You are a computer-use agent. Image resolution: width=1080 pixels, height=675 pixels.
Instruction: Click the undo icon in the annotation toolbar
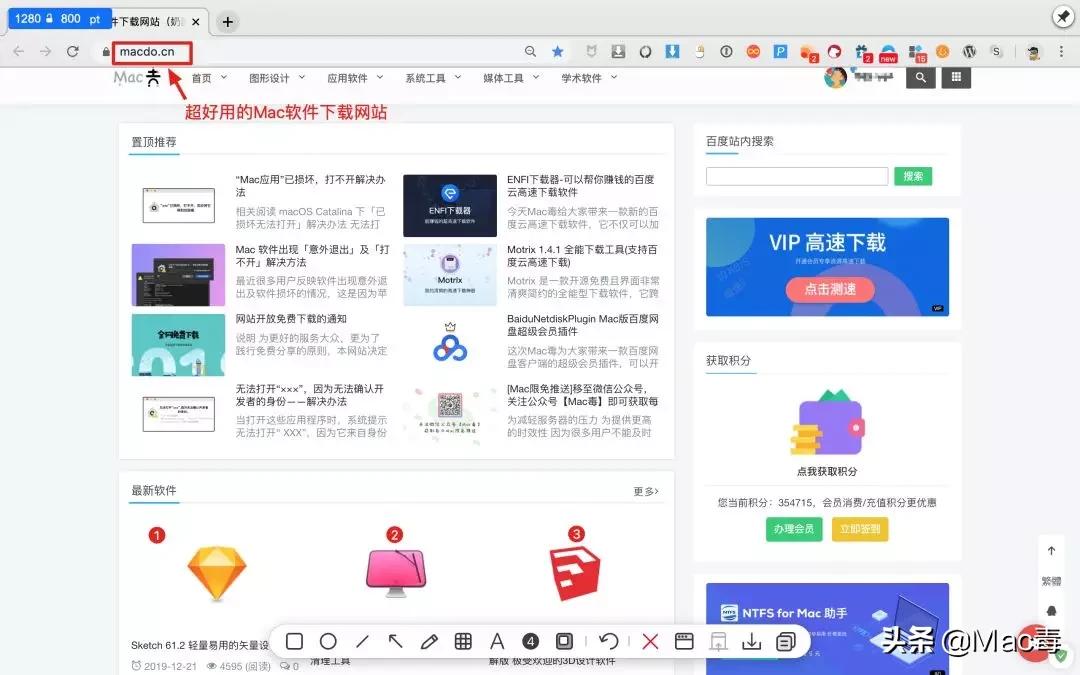coord(611,641)
